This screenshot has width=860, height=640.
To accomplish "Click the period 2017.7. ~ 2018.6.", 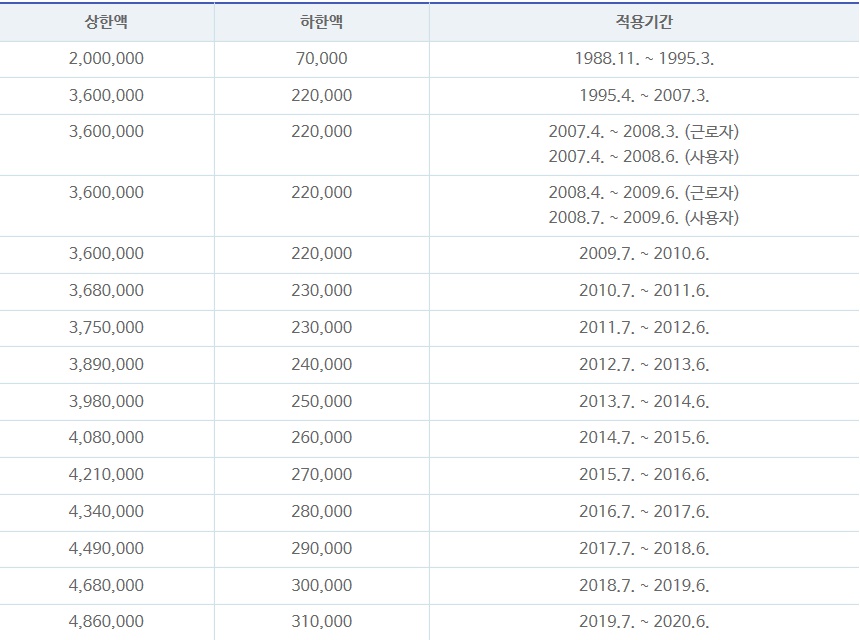I will coord(644,548).
